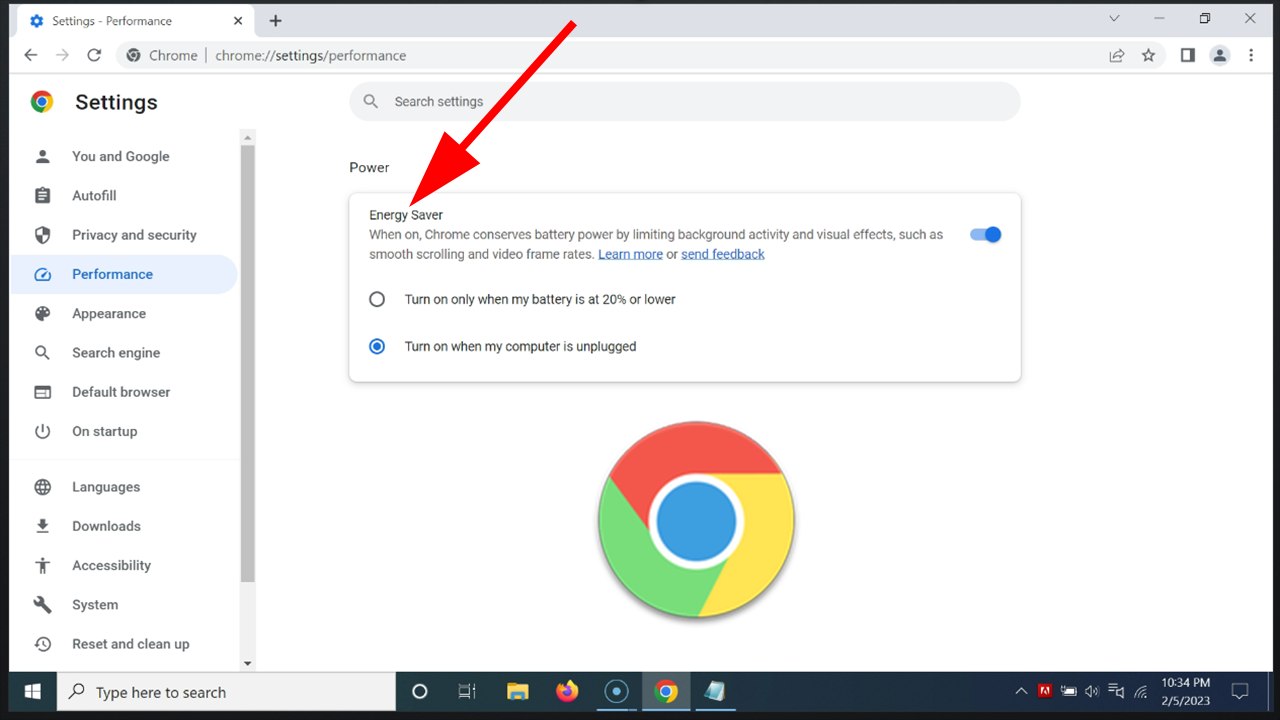The width and height of the screenshot is (1280, 720).
Task: Click the sidebar scroll up arrow
Action: click(x=248, y=137)
